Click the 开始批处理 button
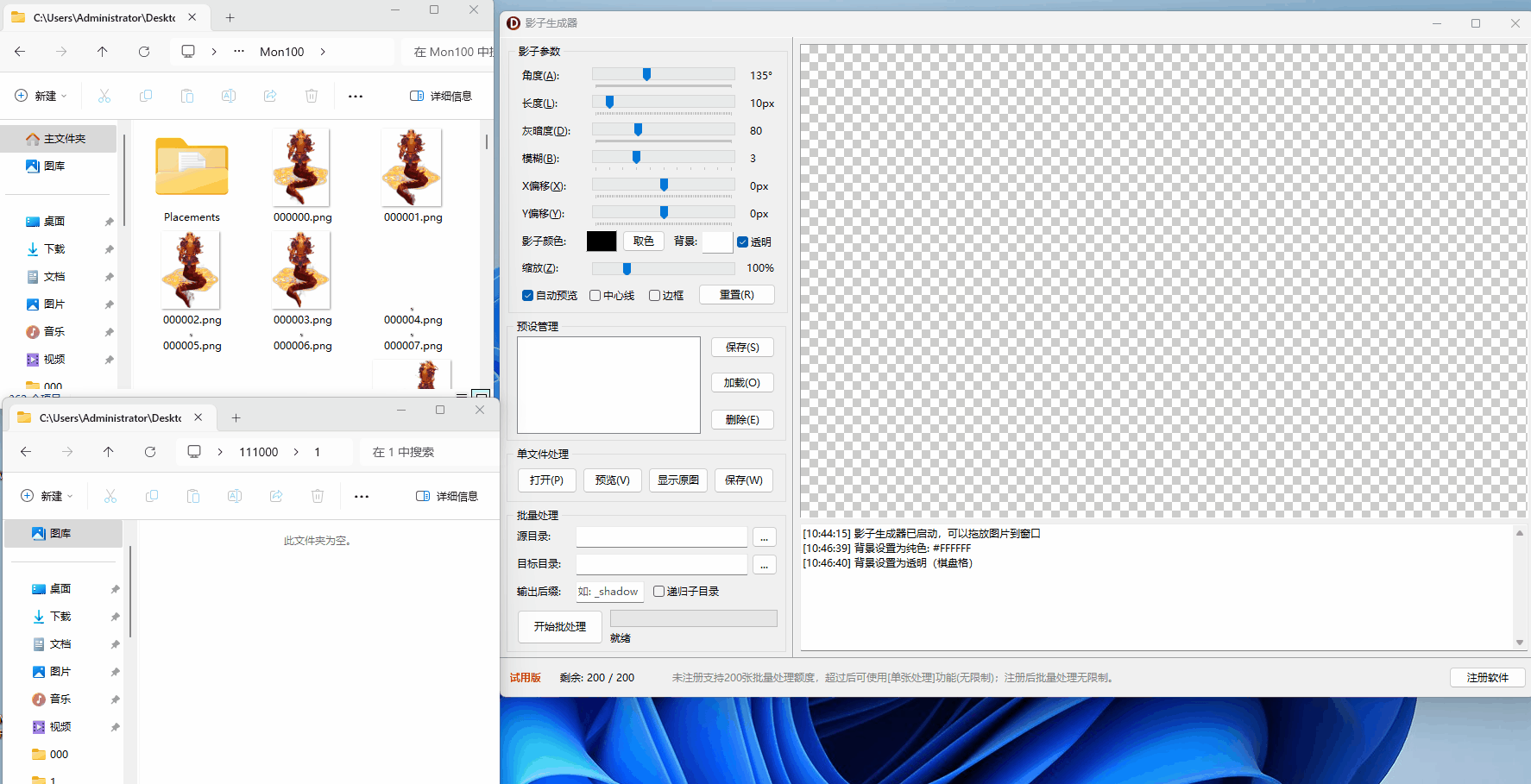This screenshot has width=1531, height=784. pyautogui.click(x=559, y=627)
